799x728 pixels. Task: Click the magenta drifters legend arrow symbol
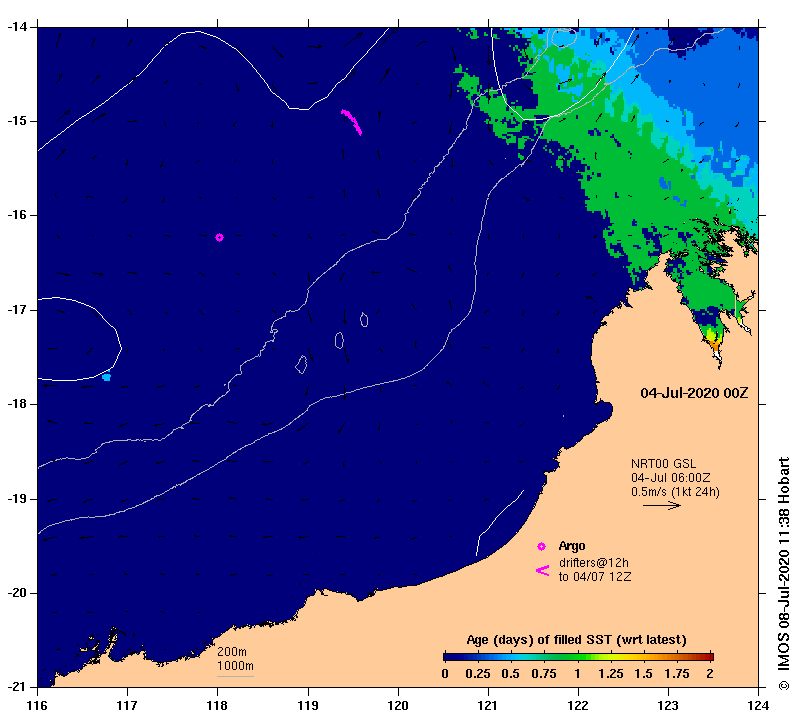pyautogui.click(x=543, y=571)
